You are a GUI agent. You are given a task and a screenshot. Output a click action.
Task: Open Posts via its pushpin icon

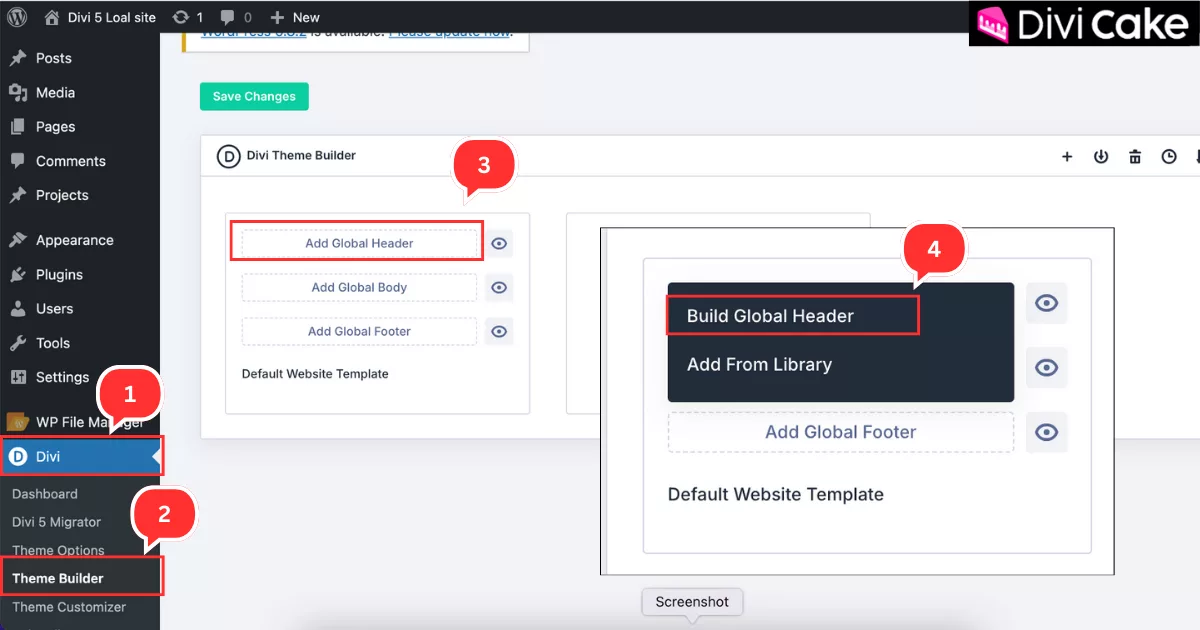click(x=17, y=58)
